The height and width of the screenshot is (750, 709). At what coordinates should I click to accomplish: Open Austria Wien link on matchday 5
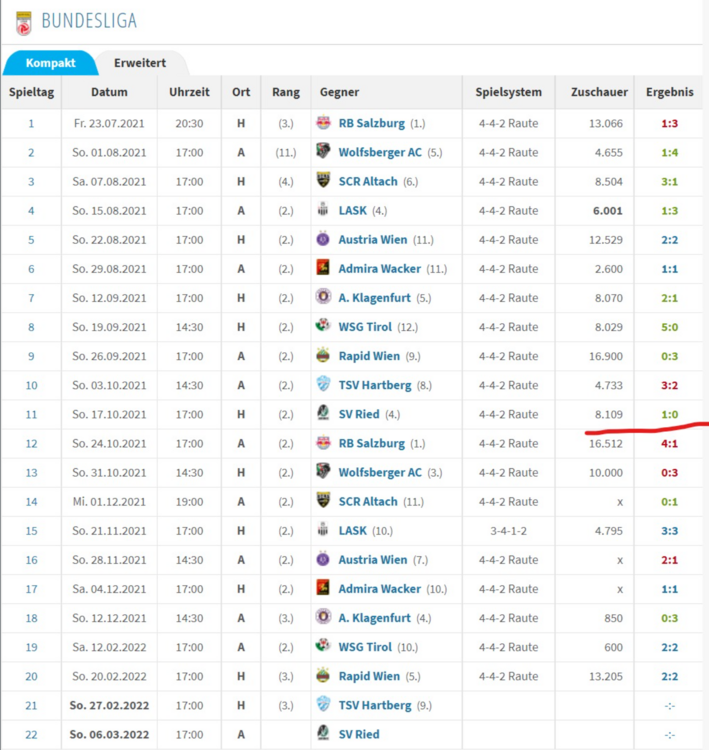(373, 240)
